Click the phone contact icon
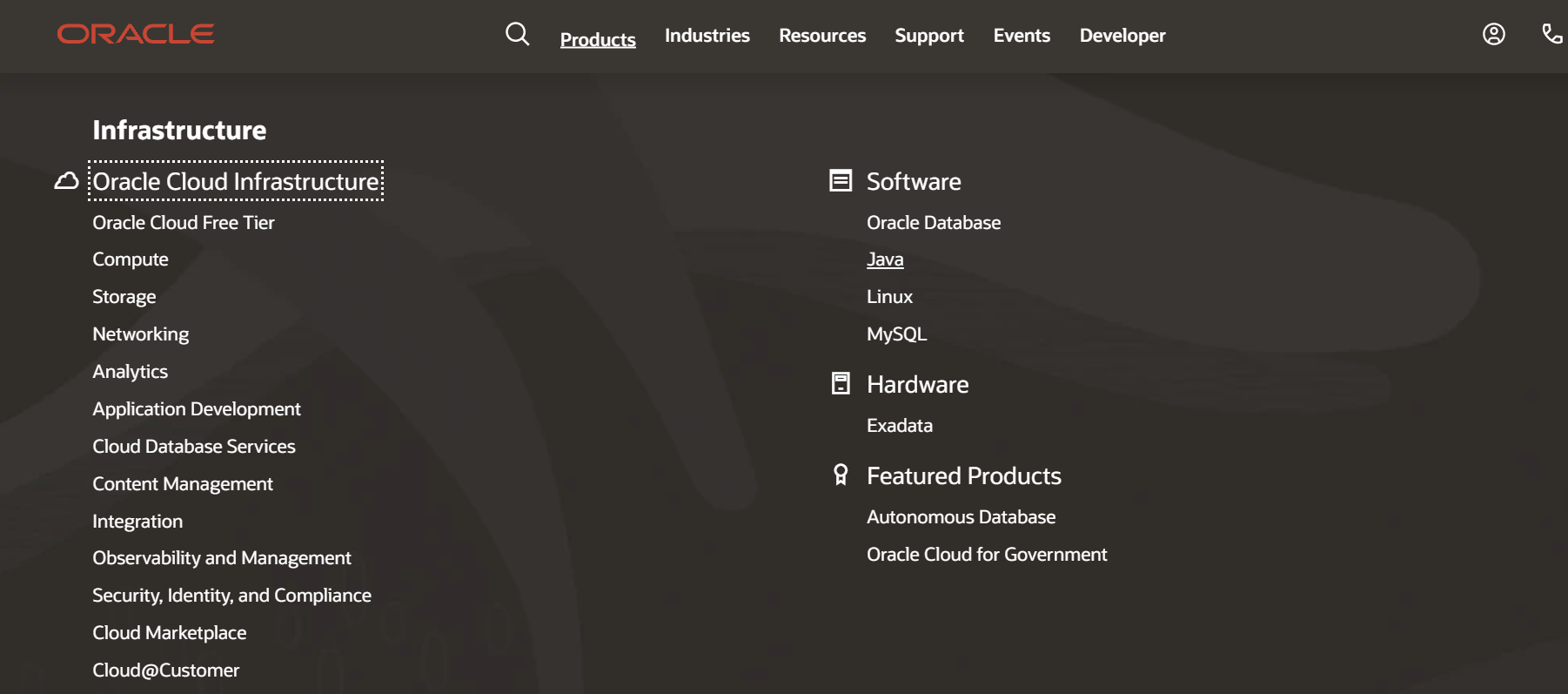 (1552, 34)
